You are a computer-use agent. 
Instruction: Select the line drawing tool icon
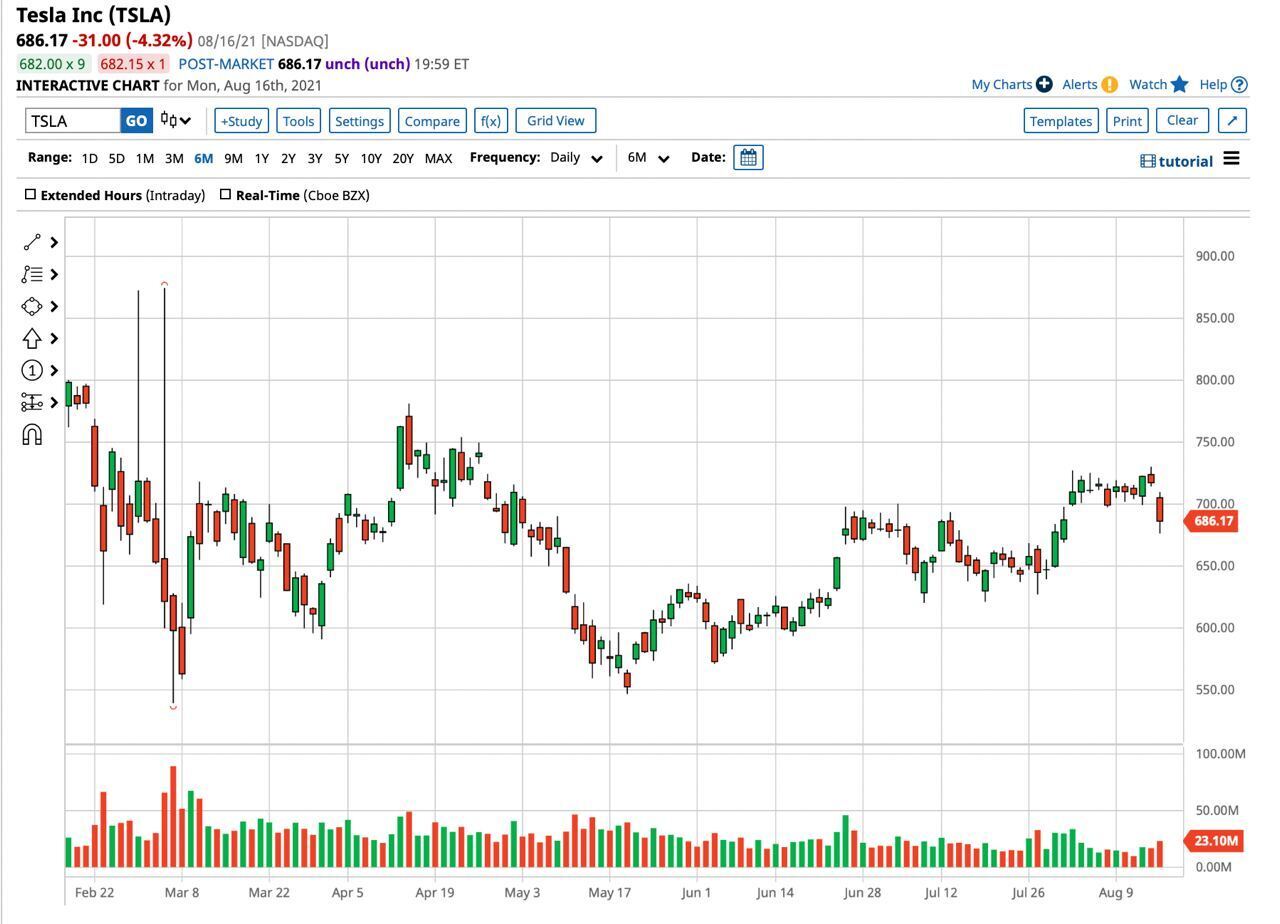32,242
